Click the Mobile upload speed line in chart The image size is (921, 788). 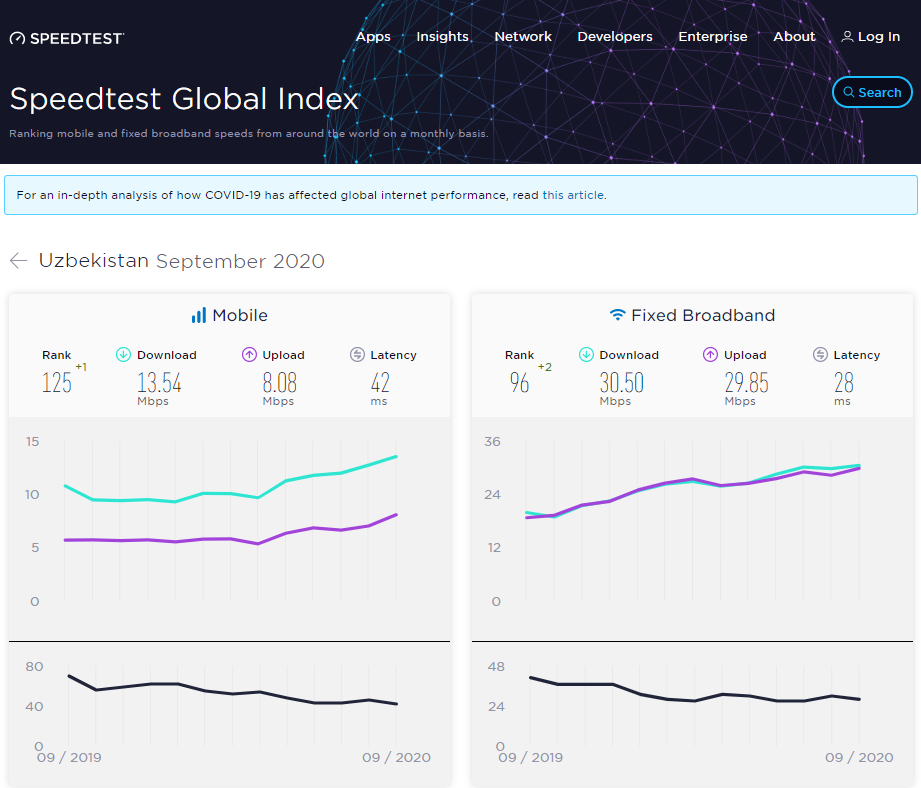coord(231,538)
